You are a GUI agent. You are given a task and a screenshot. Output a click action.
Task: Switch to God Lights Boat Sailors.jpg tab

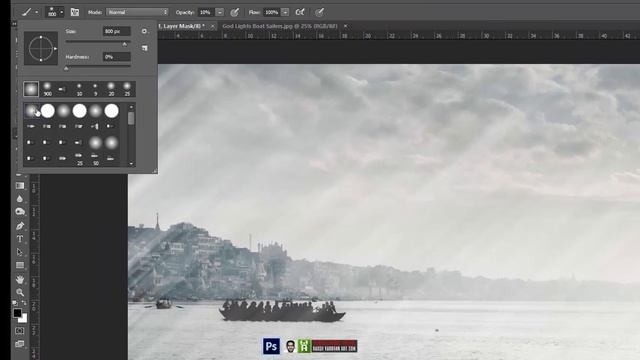pyautogui.click(x=280, y=26)
